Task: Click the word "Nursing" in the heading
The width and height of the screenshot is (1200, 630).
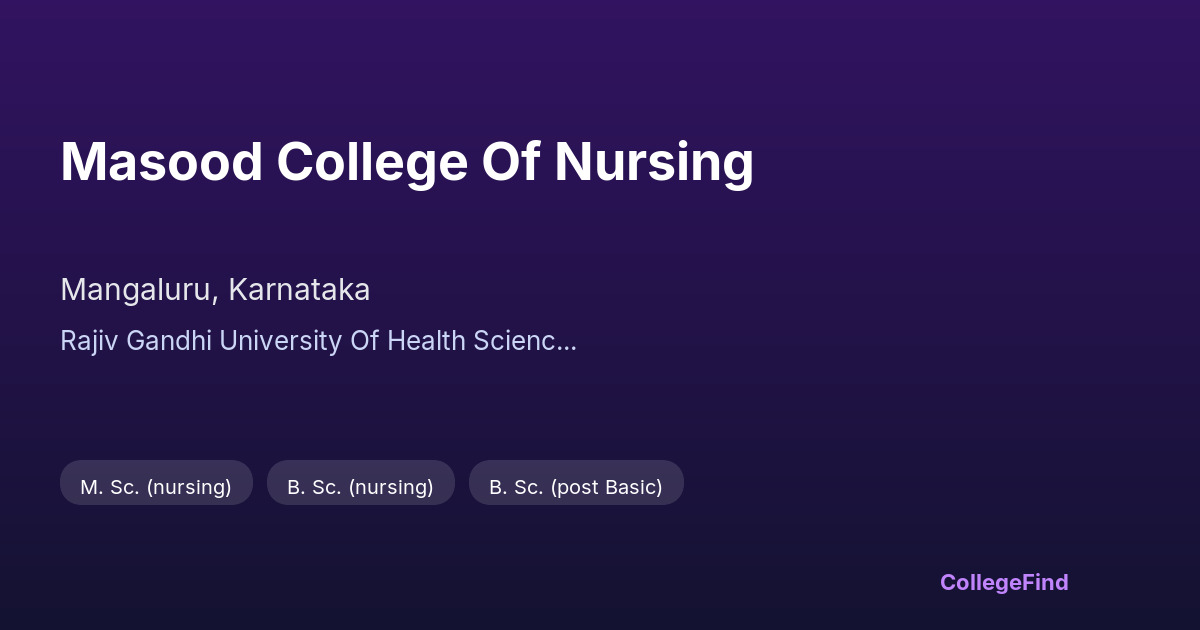Action: [x=654, y=162]
